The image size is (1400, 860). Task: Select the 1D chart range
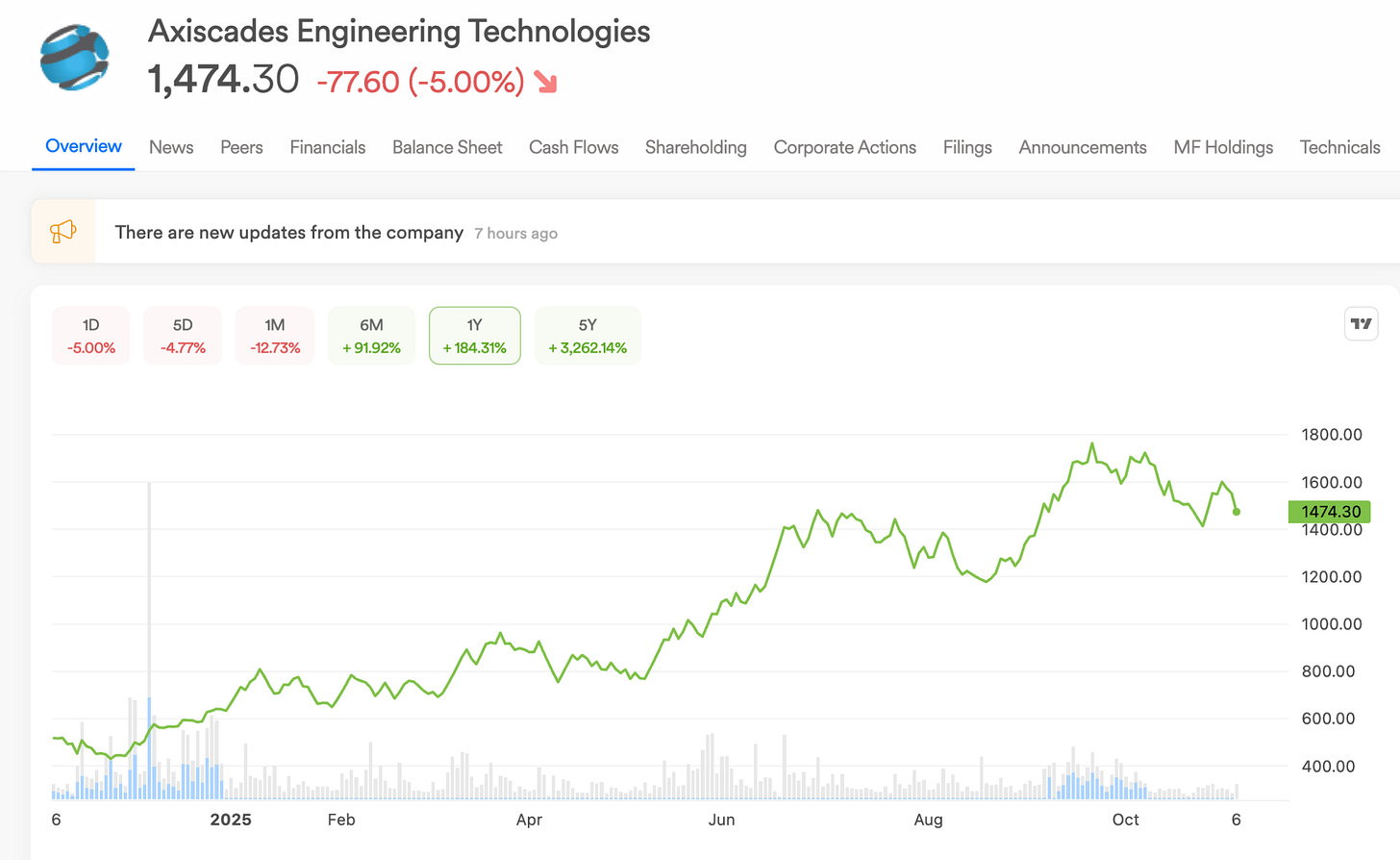(x=91, y=336)
